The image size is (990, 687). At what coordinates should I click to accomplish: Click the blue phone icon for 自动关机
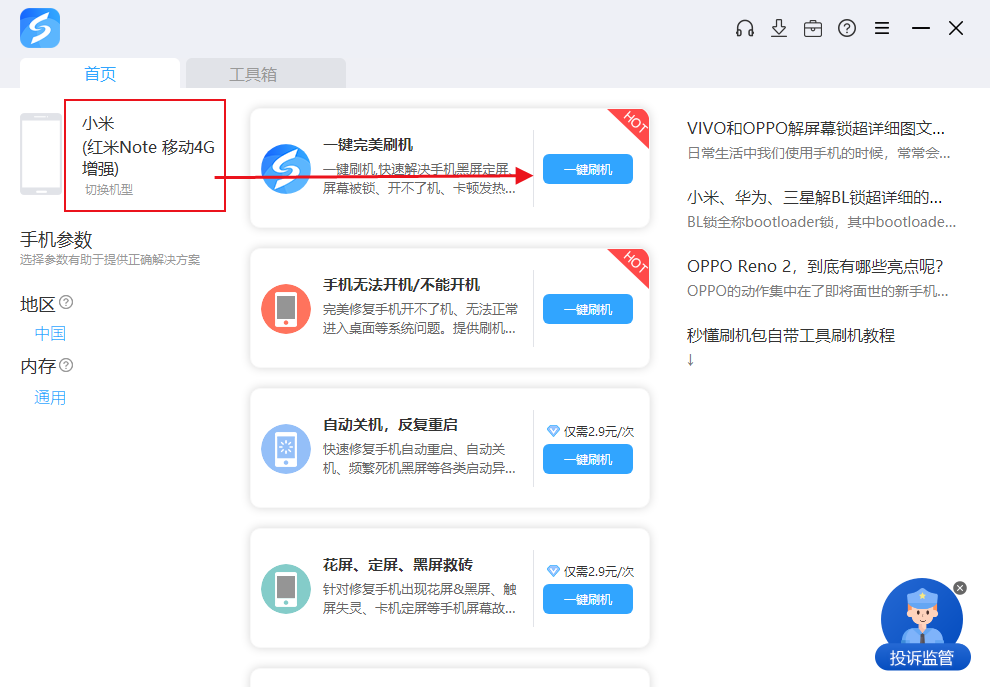(x=286, y=449)
